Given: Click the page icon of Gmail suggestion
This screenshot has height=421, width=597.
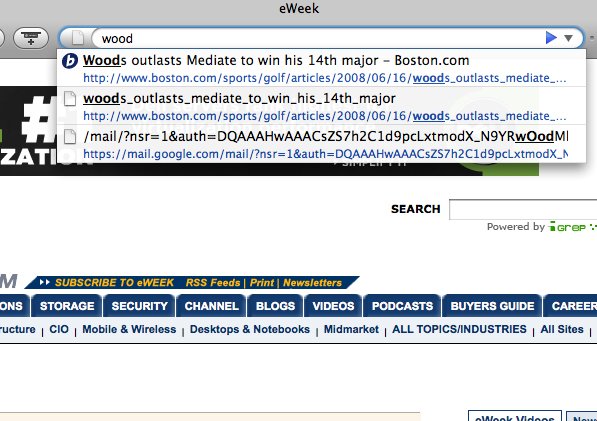Looking at the screenshot, I should tap(70, 137).
